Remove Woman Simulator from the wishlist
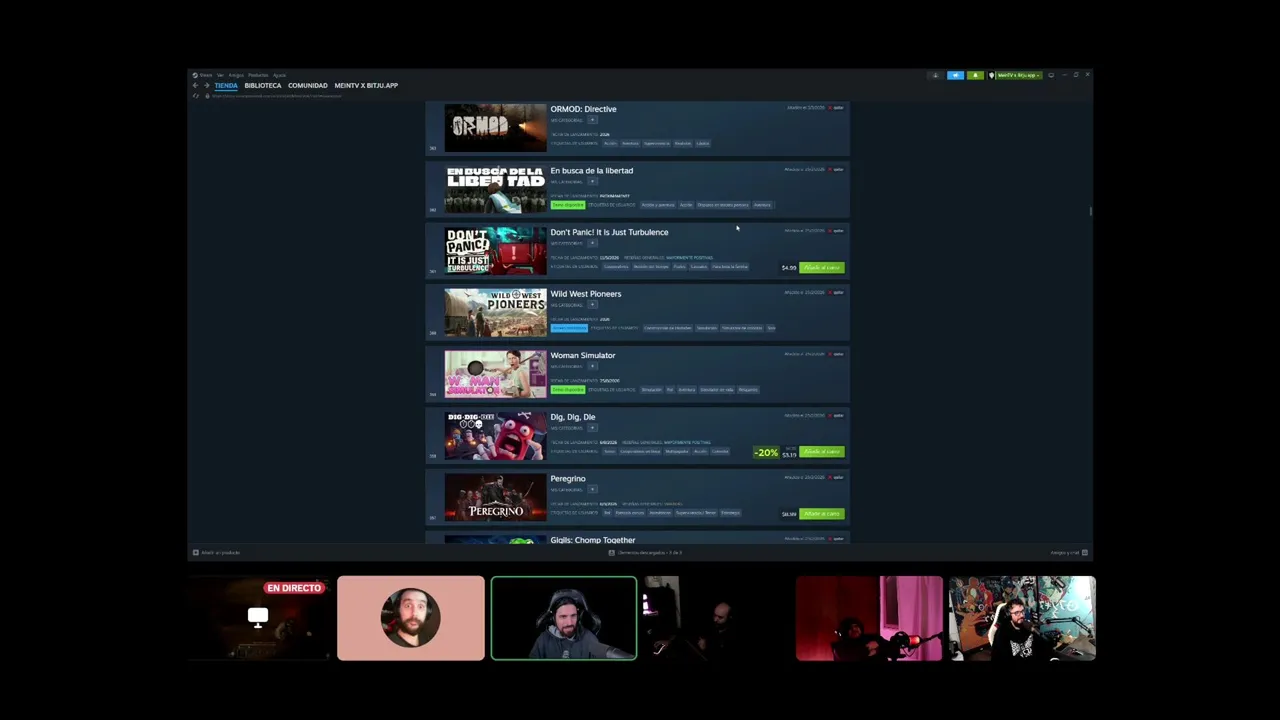Screen dimensions: 1280x720 836,354
